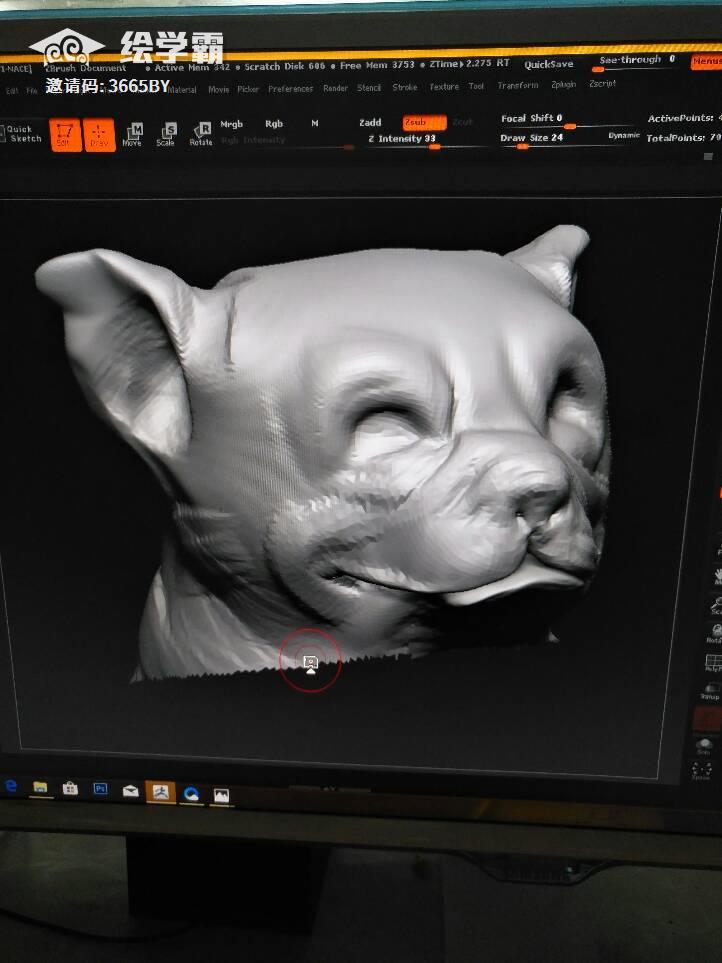This screenshot has height=963, width=722.
Task: Select the Scale transform tool
Action: (x=166, y=135)
